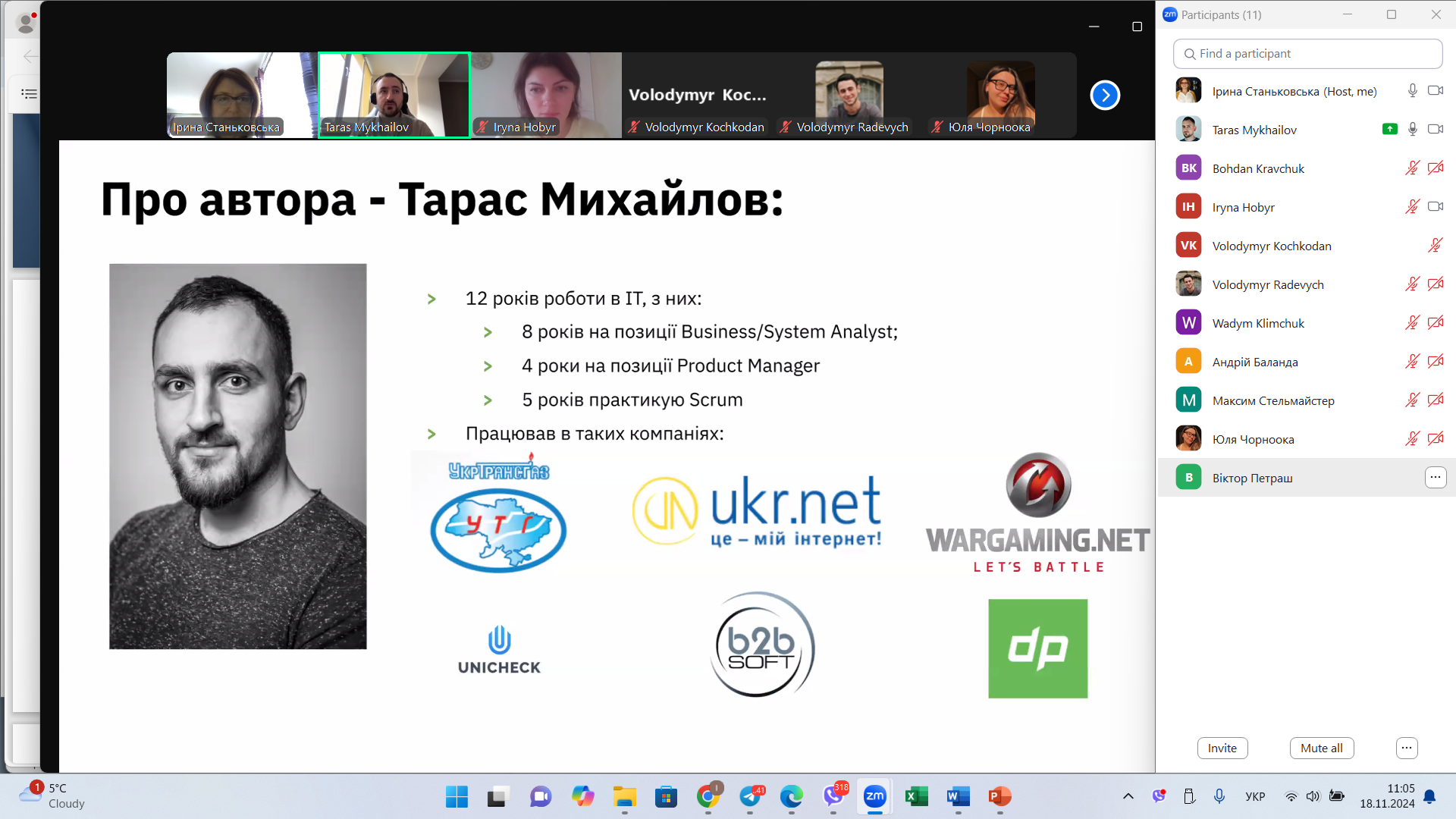Click the Invite button

[x=1222, y=748]
